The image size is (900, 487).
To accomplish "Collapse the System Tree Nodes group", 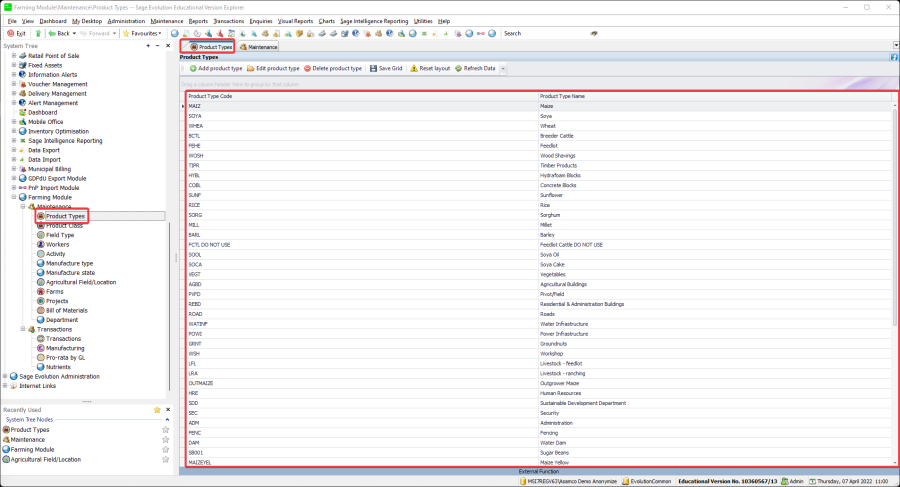I will [165, 420].
